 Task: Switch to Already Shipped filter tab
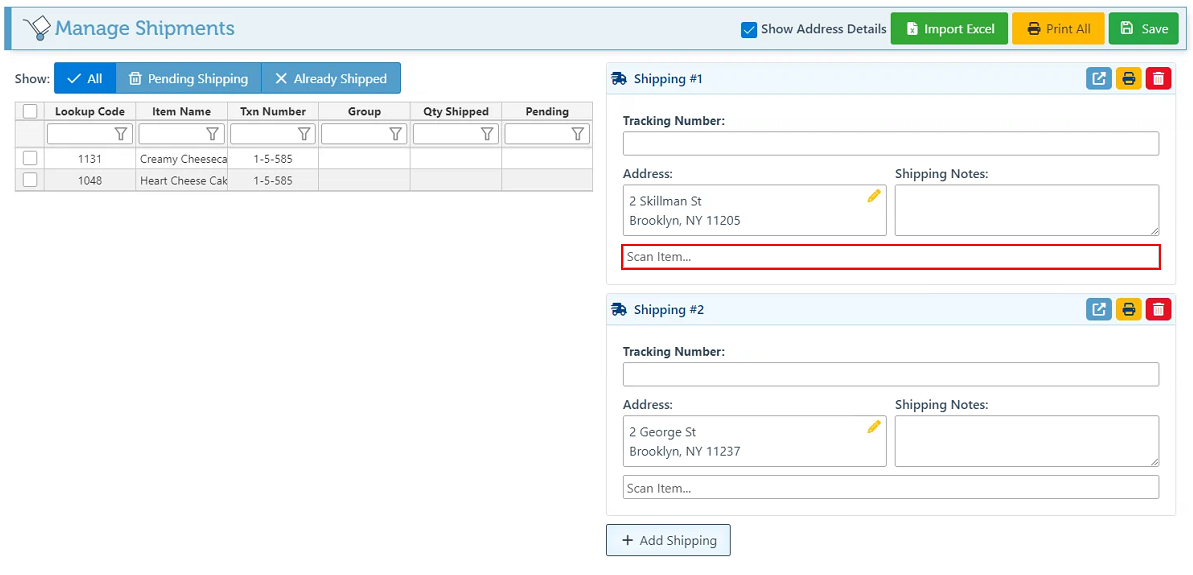click(331, 79)
